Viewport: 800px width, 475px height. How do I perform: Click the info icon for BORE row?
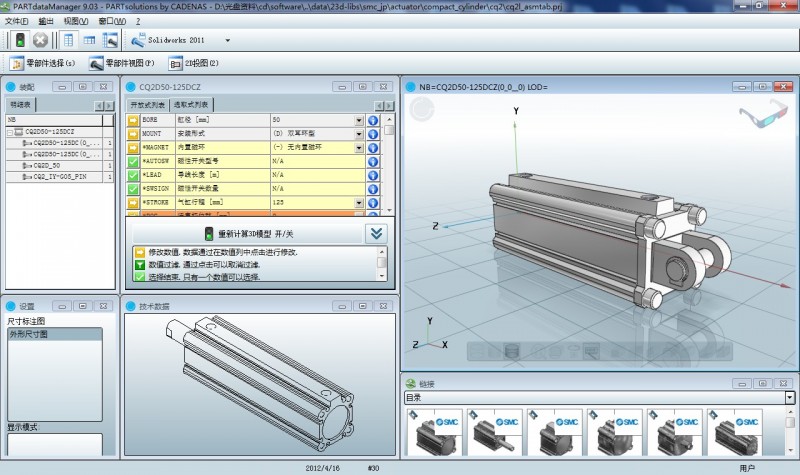(372, 120)
